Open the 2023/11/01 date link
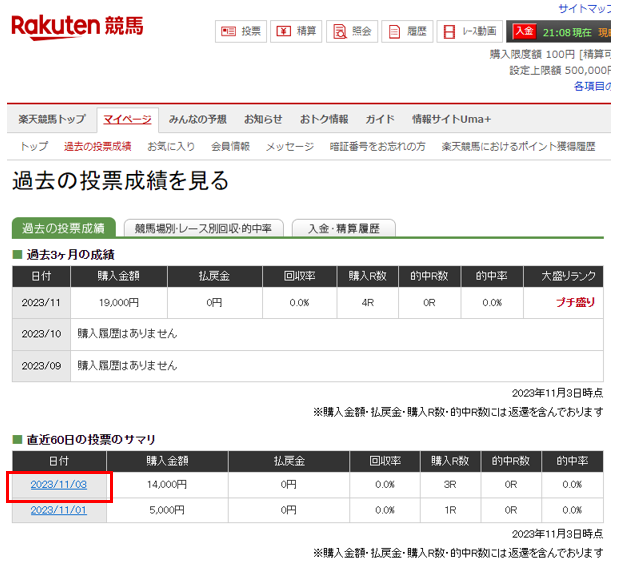Viewport: 624px width, 578px height. pos(59,510)
